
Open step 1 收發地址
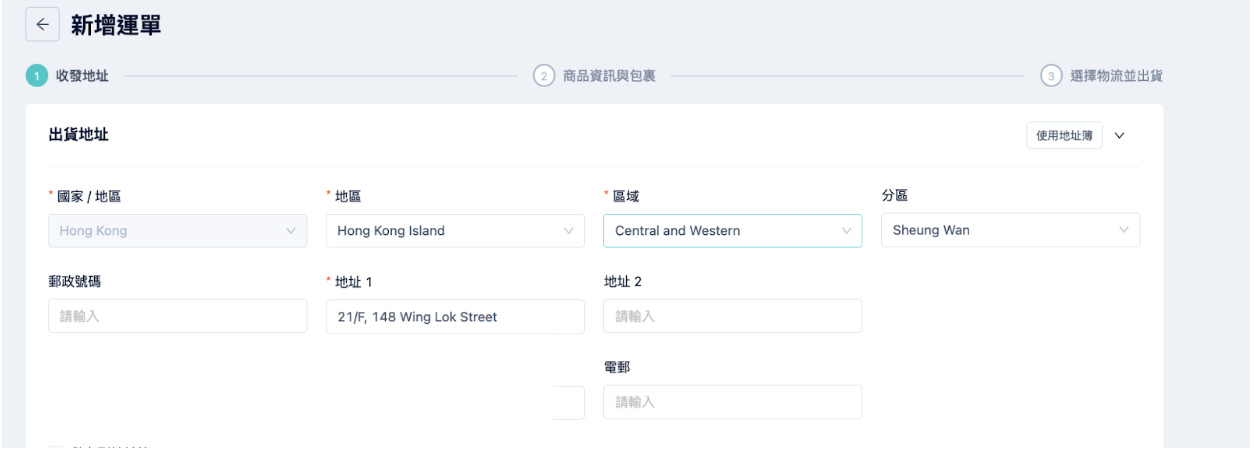(68, 77)
